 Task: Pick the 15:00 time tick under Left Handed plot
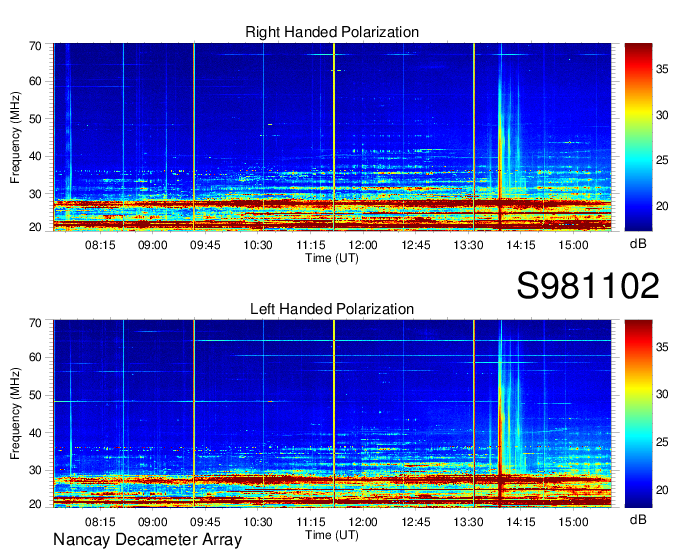(573, 522)
